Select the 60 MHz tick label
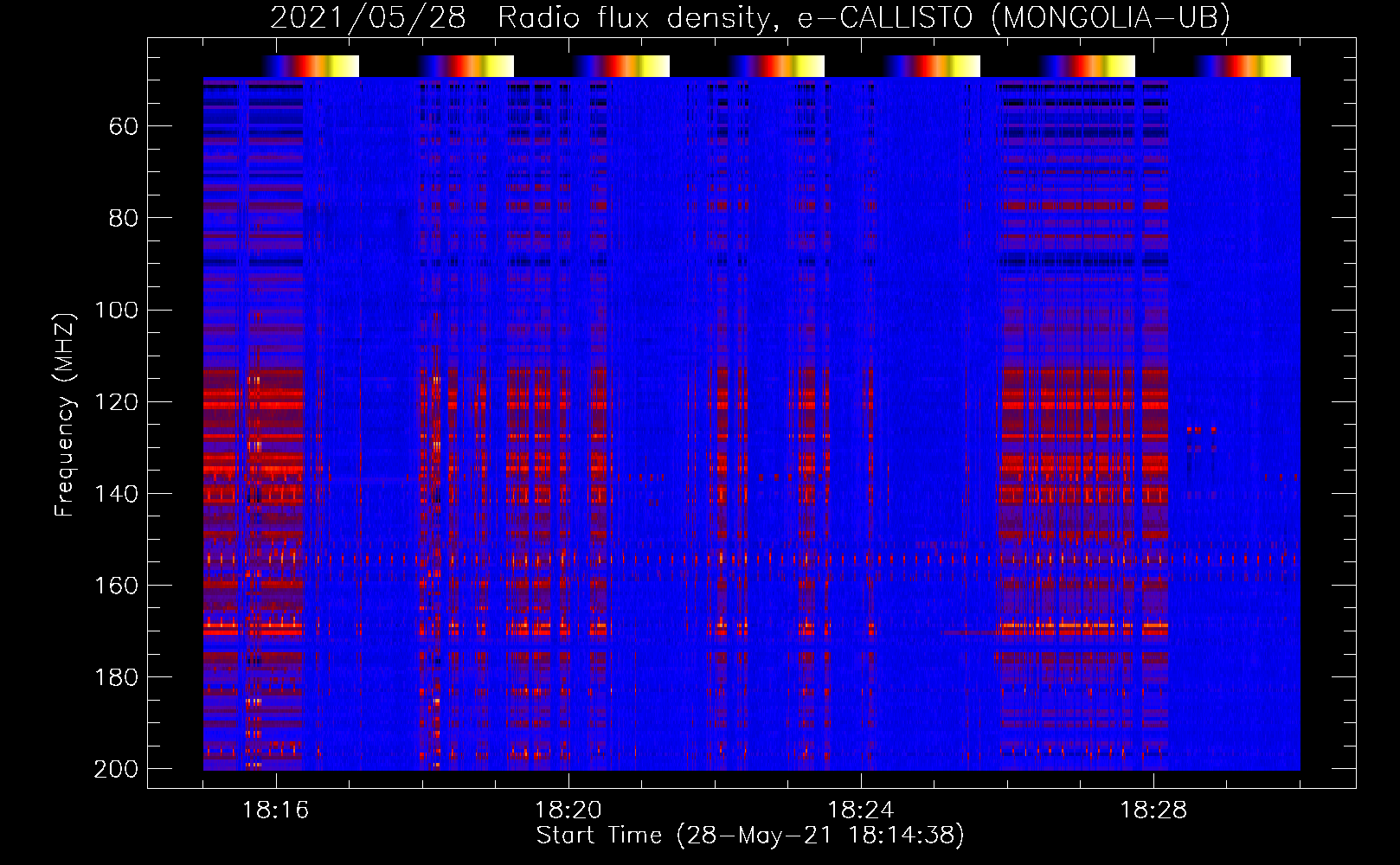This screenshot has width=1400, height=865. point(124,127)
